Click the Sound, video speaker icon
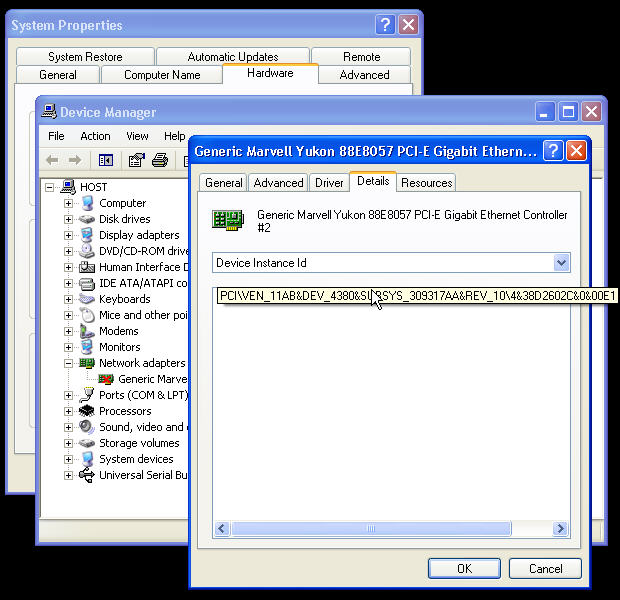This screenshot has width=620, height=600. 87,427
